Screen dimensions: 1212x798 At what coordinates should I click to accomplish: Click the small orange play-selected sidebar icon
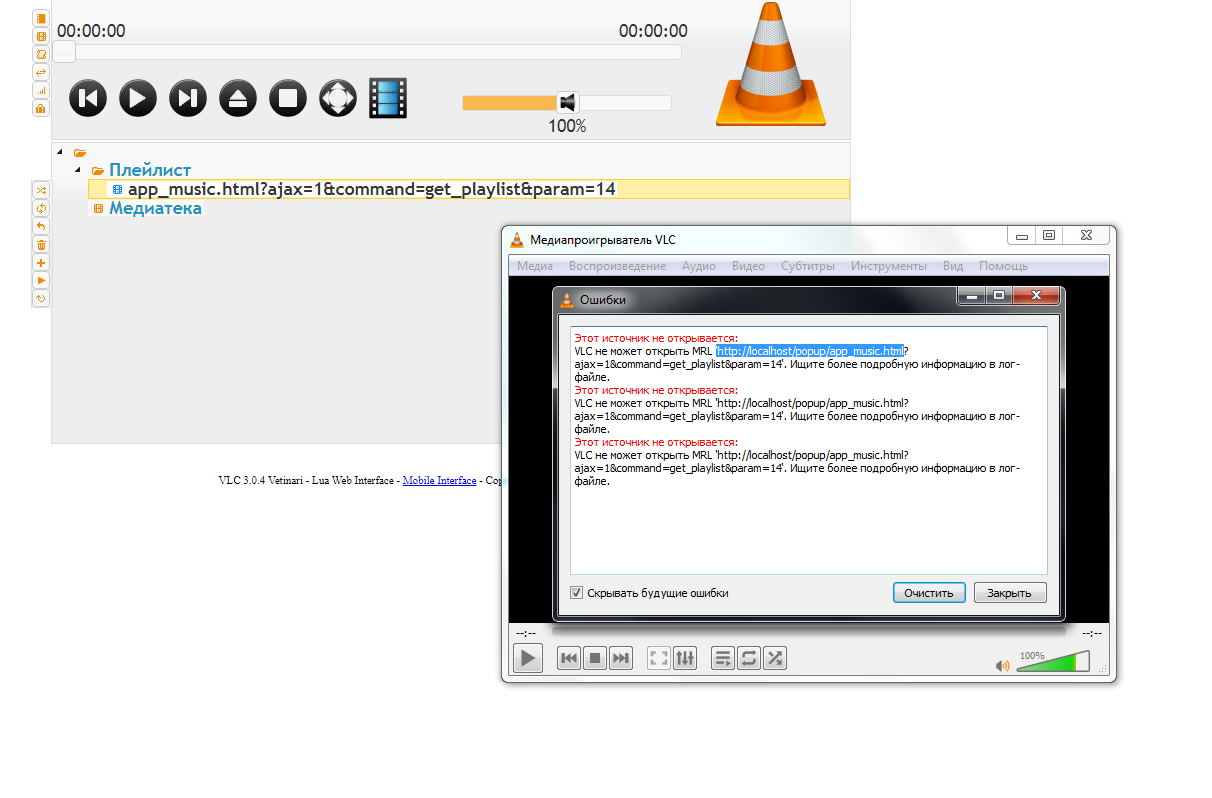41,280
